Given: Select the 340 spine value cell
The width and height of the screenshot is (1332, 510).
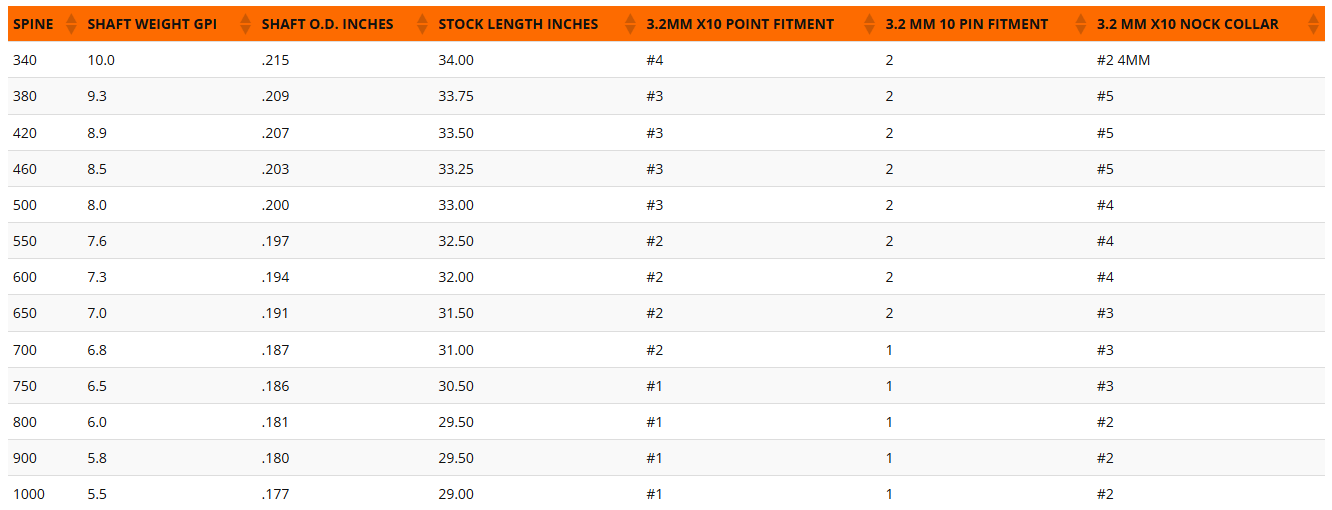Looking at the screenshot, I should tap(25, 60).
